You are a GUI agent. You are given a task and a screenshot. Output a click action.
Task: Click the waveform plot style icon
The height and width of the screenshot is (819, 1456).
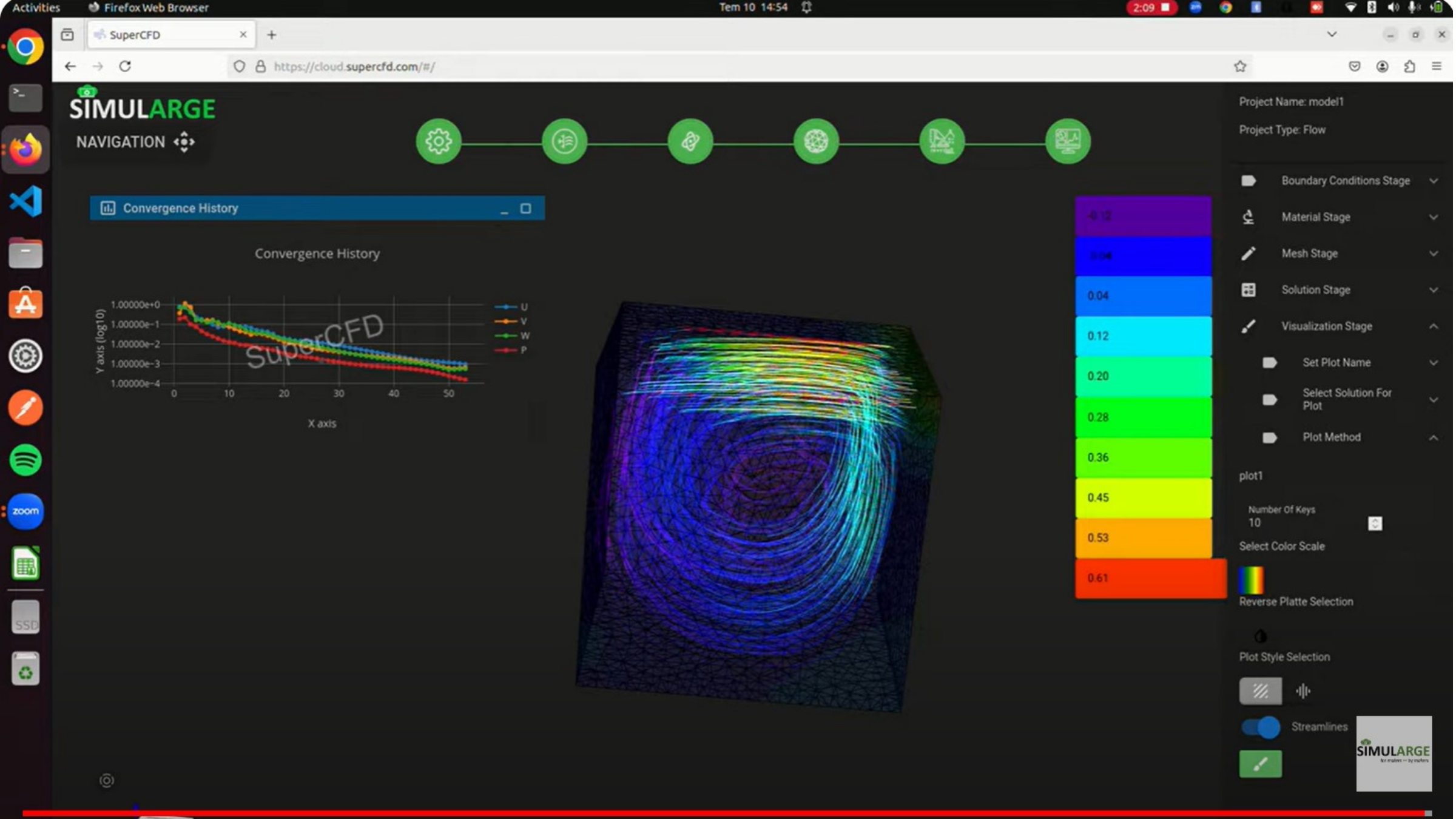click(1304, 691)
